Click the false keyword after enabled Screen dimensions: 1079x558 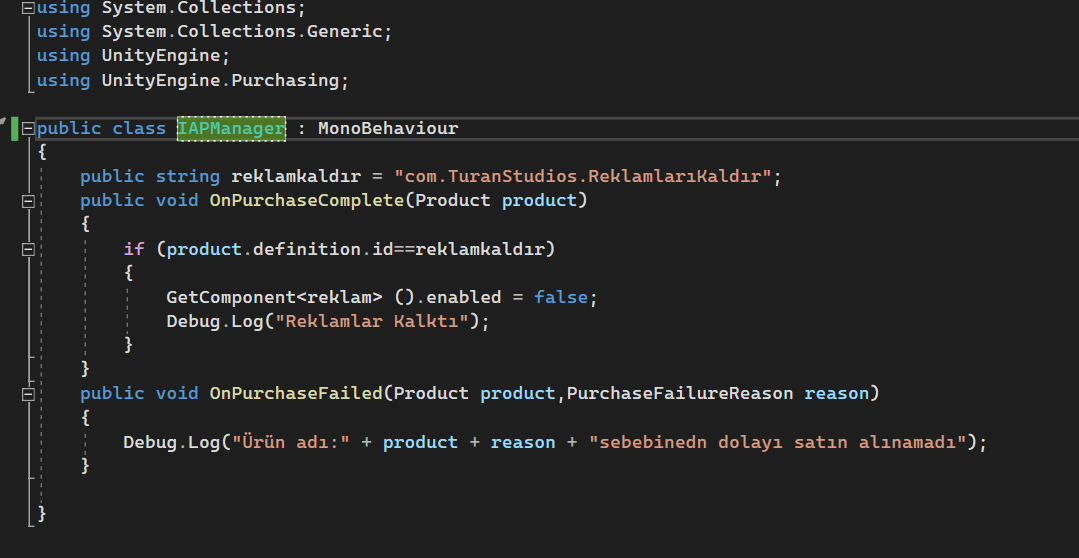560,298
